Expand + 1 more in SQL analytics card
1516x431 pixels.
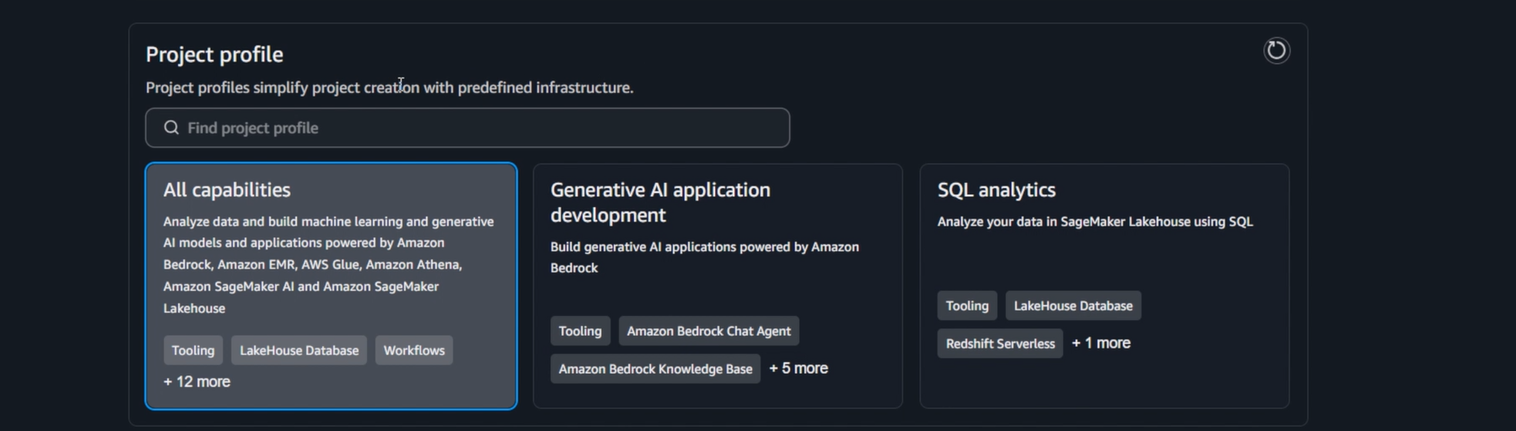(1101, 343)
